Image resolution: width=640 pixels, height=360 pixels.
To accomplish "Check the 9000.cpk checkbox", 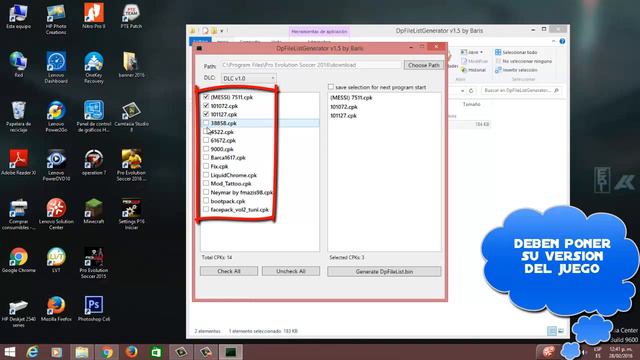I will point(206,149).
